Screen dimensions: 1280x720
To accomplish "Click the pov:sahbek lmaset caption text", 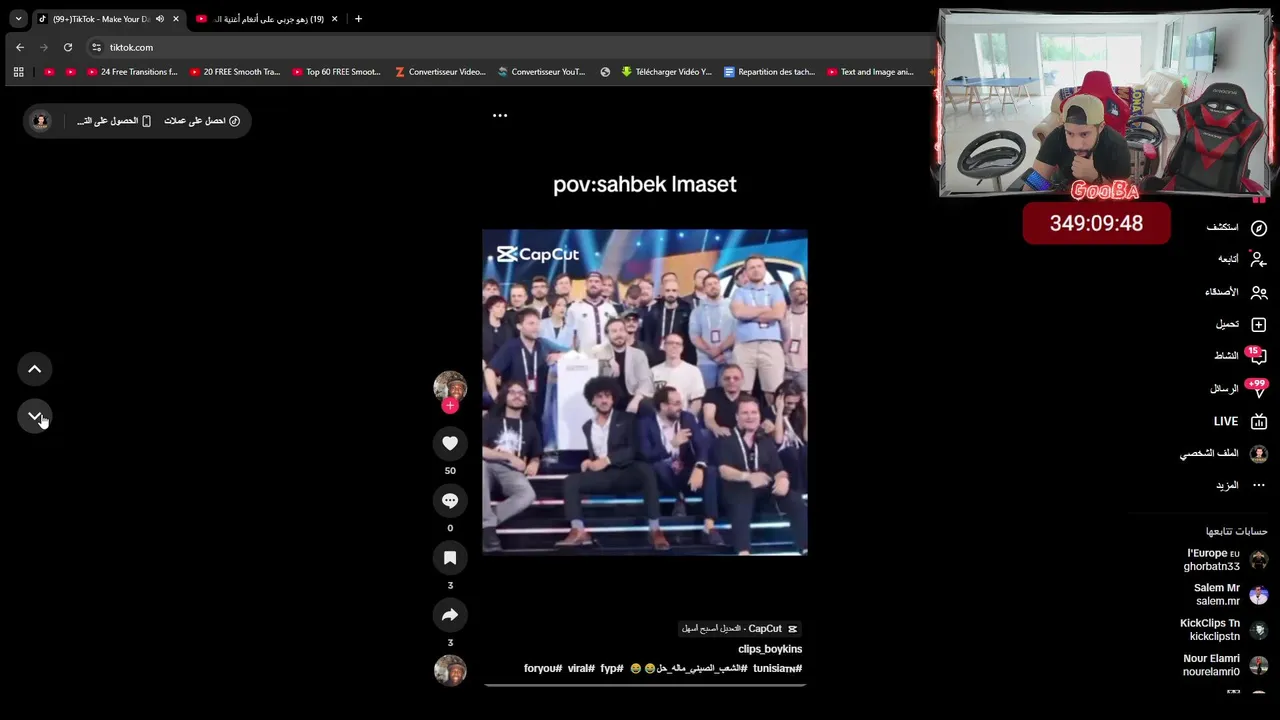I will coord(645,184).
